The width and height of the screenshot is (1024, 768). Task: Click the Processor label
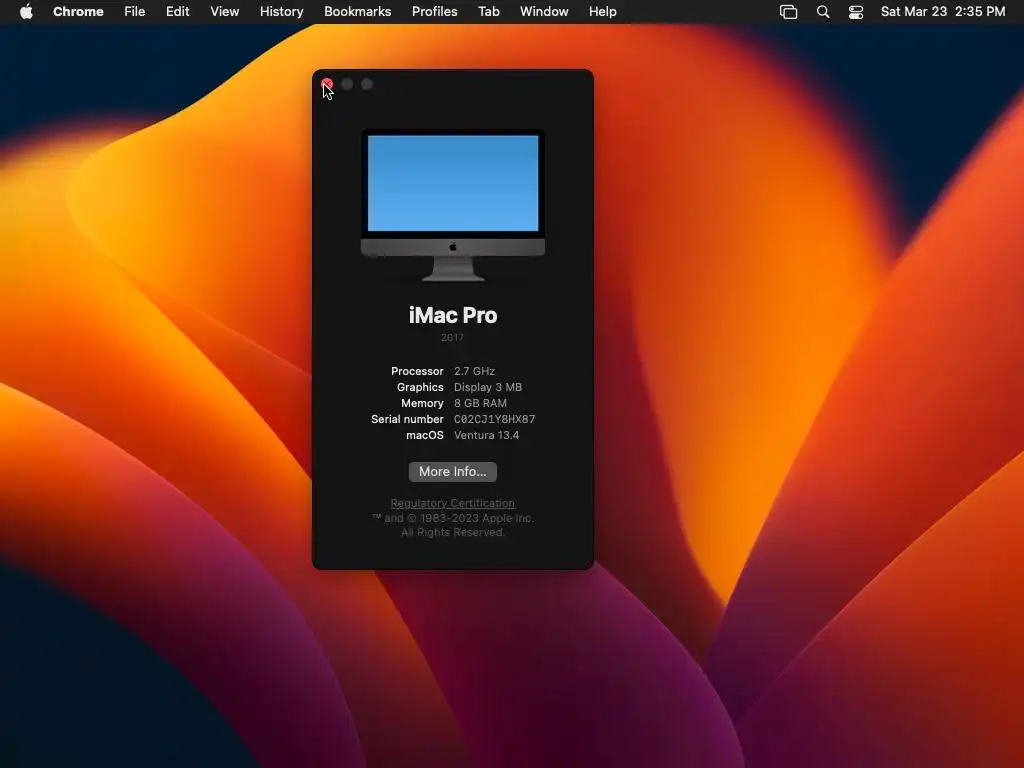417,371
